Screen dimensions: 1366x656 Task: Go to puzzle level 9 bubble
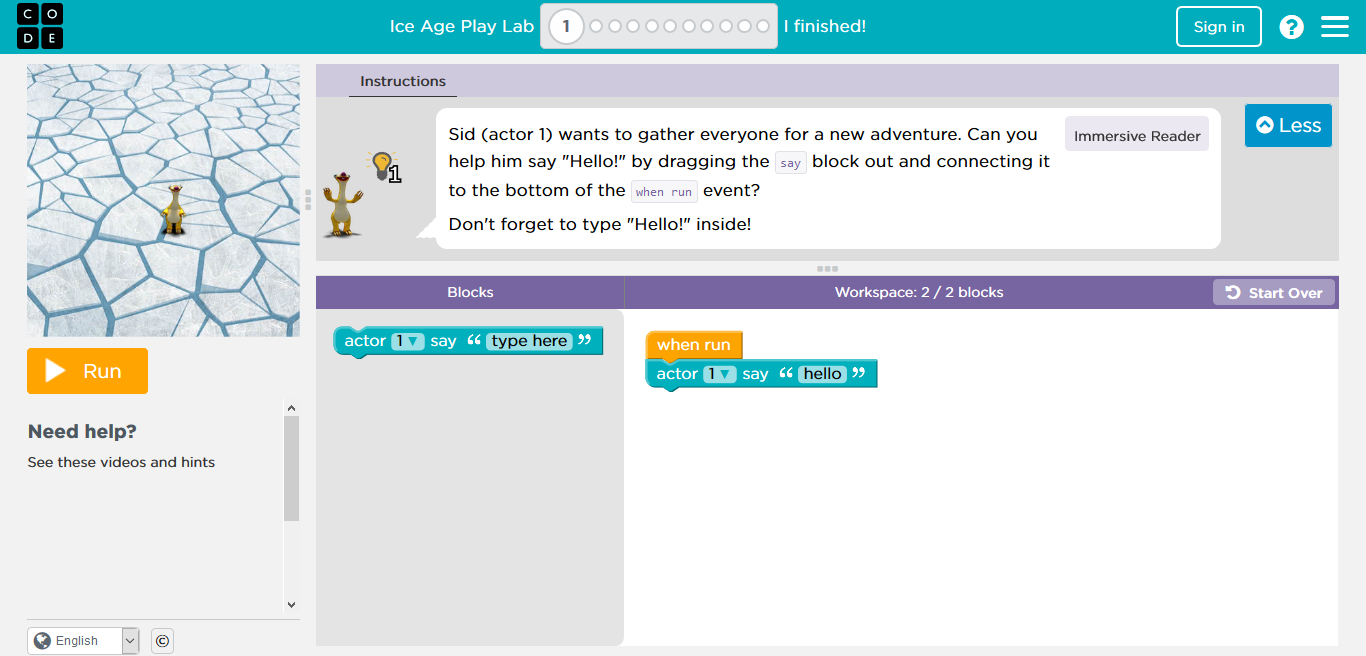pos(726,26)
